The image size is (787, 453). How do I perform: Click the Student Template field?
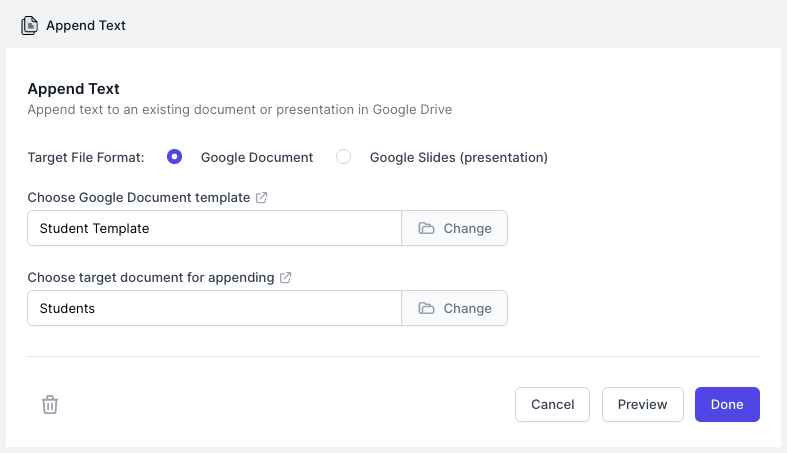coord(215,228)
